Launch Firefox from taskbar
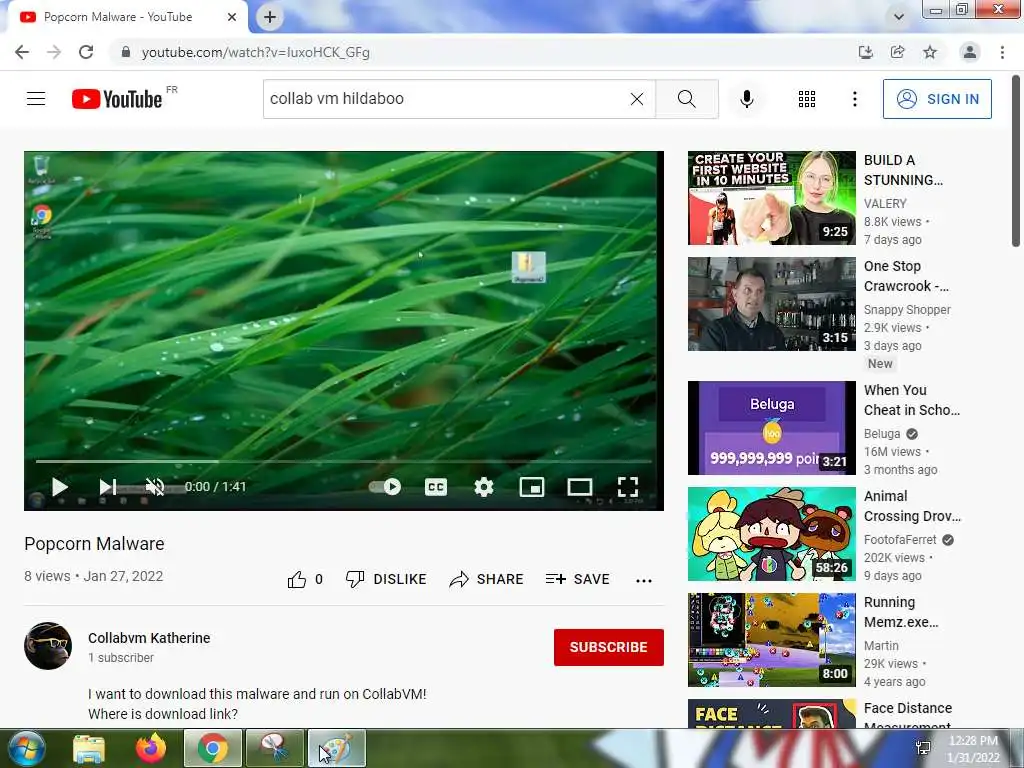Image resolution: width=1024 pixels, height=768 pixels. [151, 748]
